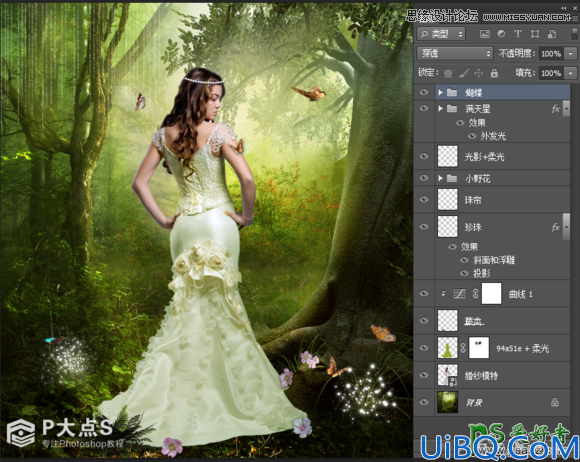
Task: Click the 不透明度 100% value field
Action: coord(552,54)
